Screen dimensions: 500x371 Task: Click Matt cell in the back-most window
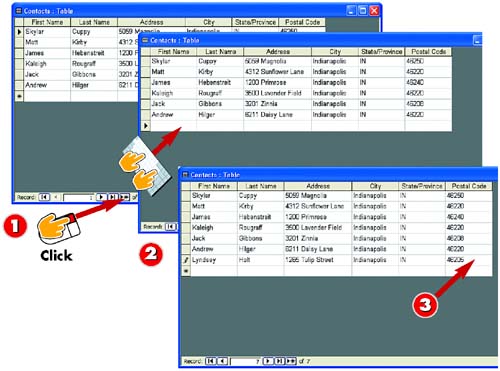point(47,42)
